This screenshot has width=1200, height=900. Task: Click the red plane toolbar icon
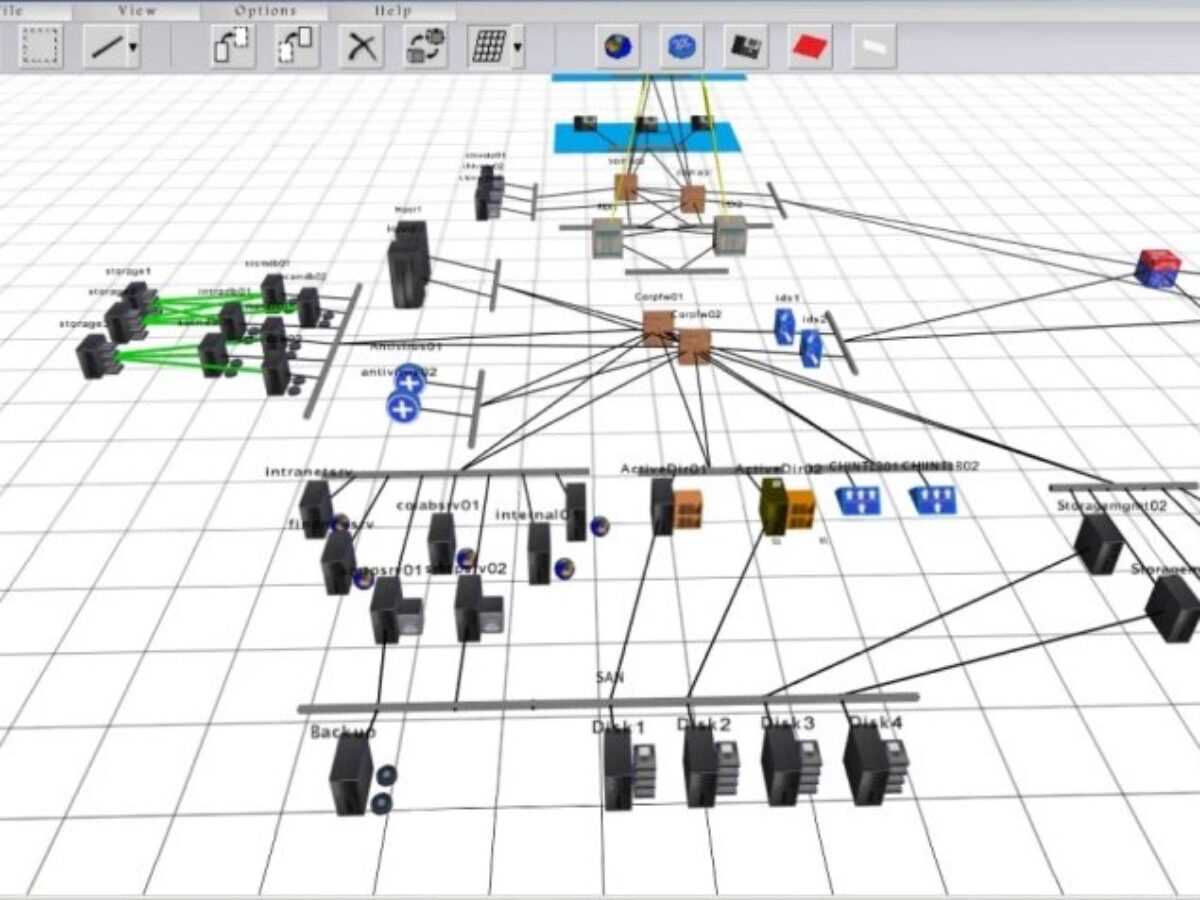click(x=807, y=45)
